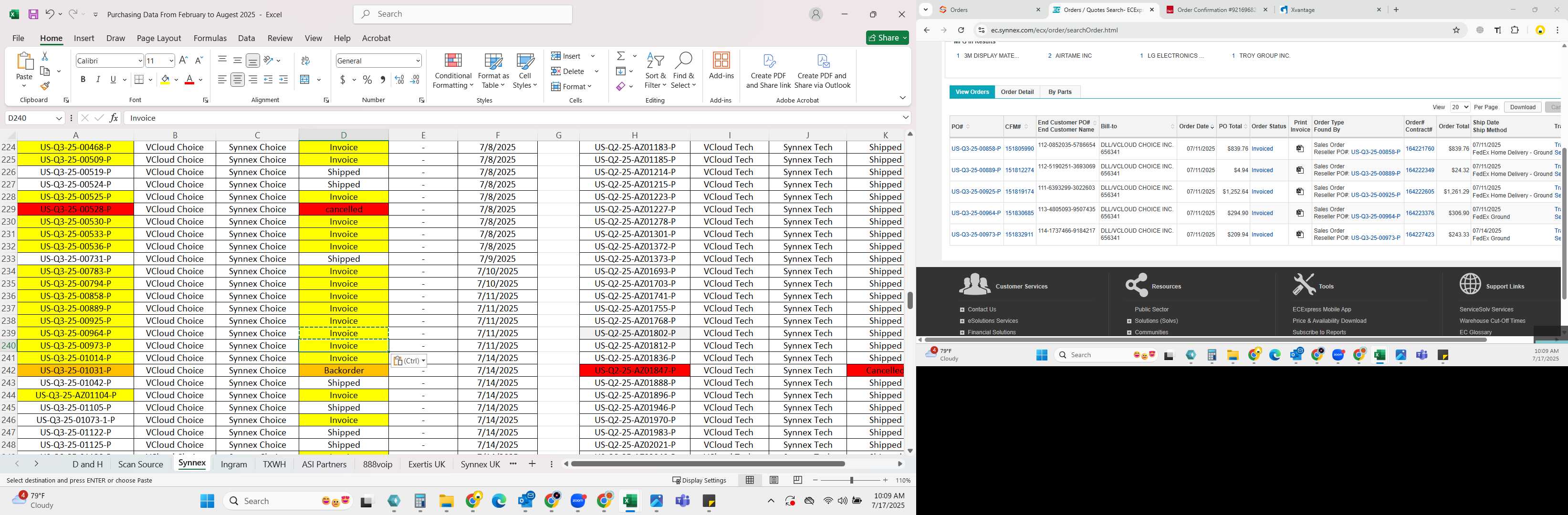Click Create PDF and Share link
This screenshot has height=515, width=1568.
click(768, 71)
